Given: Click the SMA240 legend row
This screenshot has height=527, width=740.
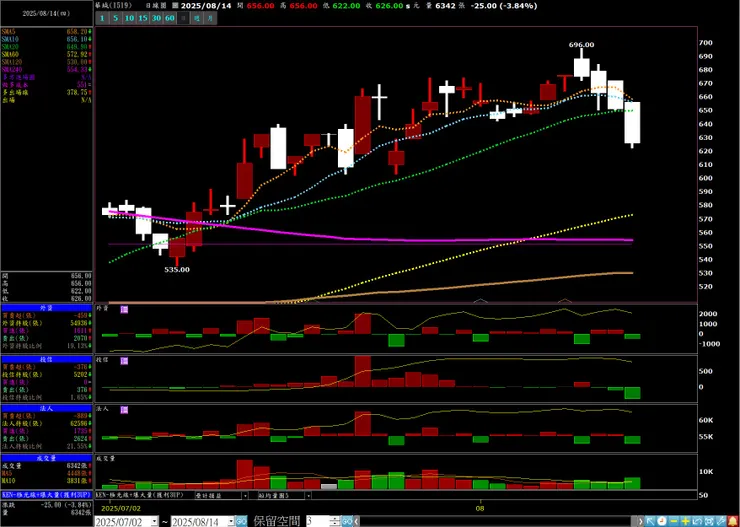Looking at the screenshot, I should click(47, 70).
